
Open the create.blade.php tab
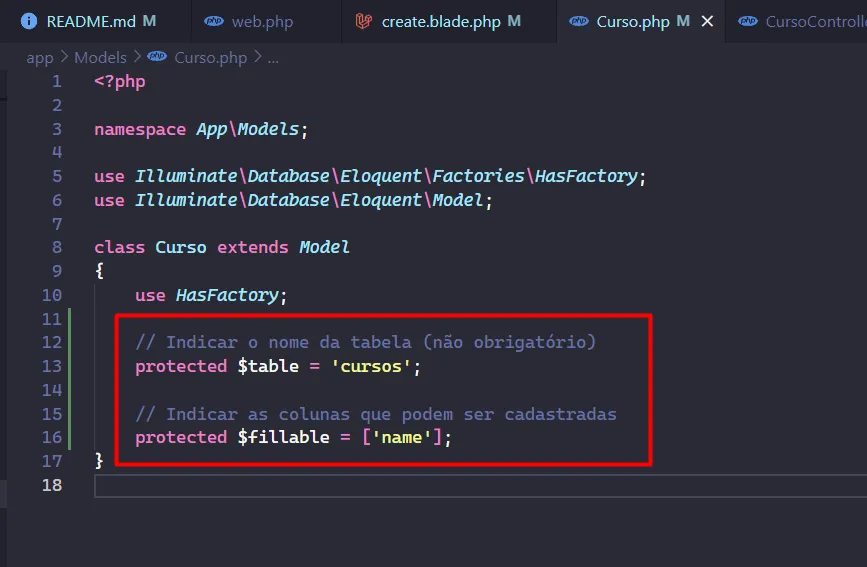(x=442, y=21)
